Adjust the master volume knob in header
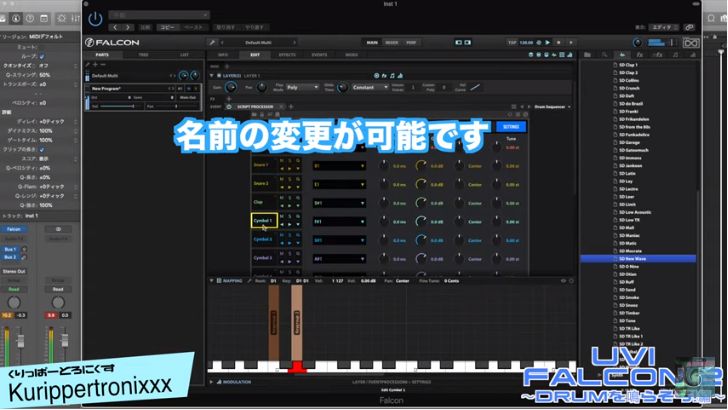 pos(637,43)
